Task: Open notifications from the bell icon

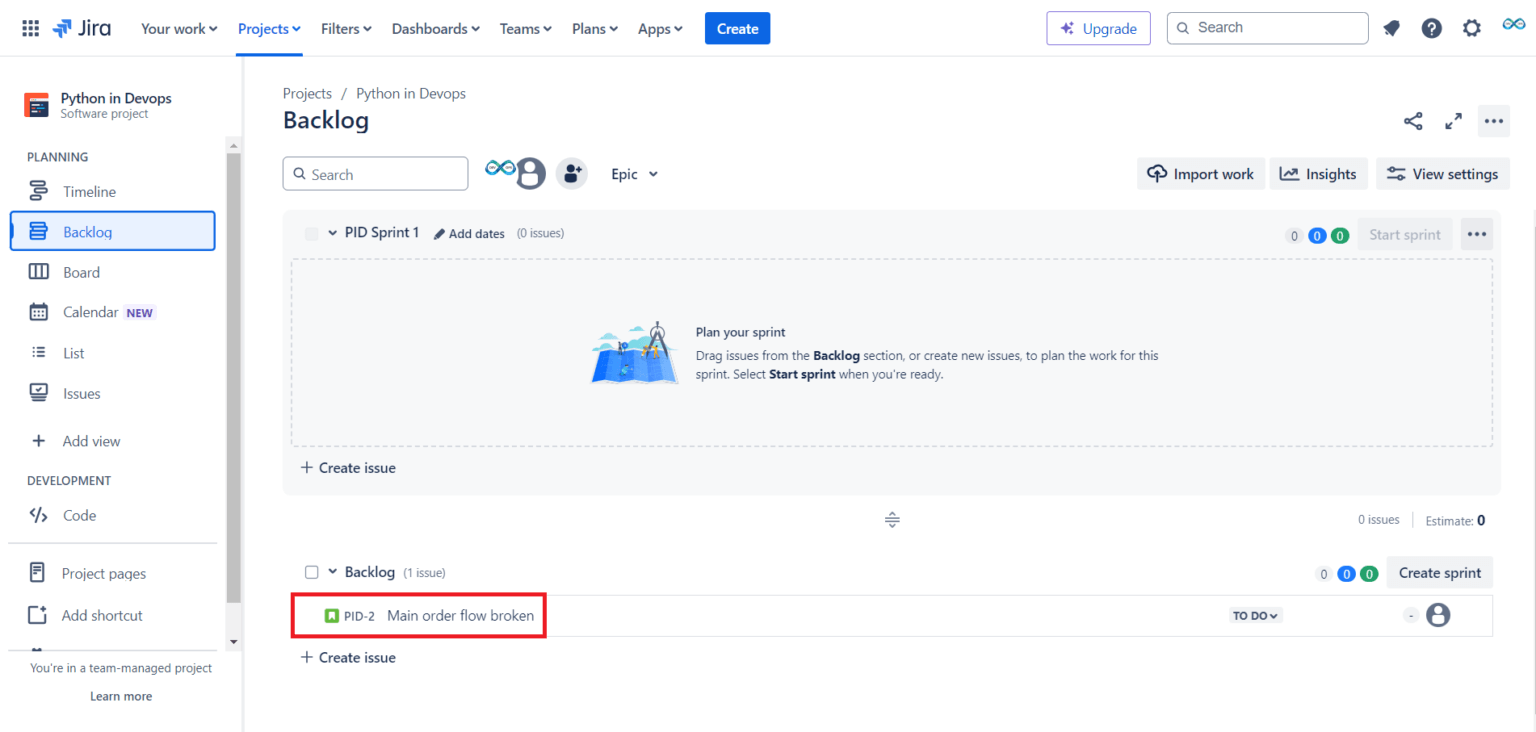Action: click(x=1391, y=28)
